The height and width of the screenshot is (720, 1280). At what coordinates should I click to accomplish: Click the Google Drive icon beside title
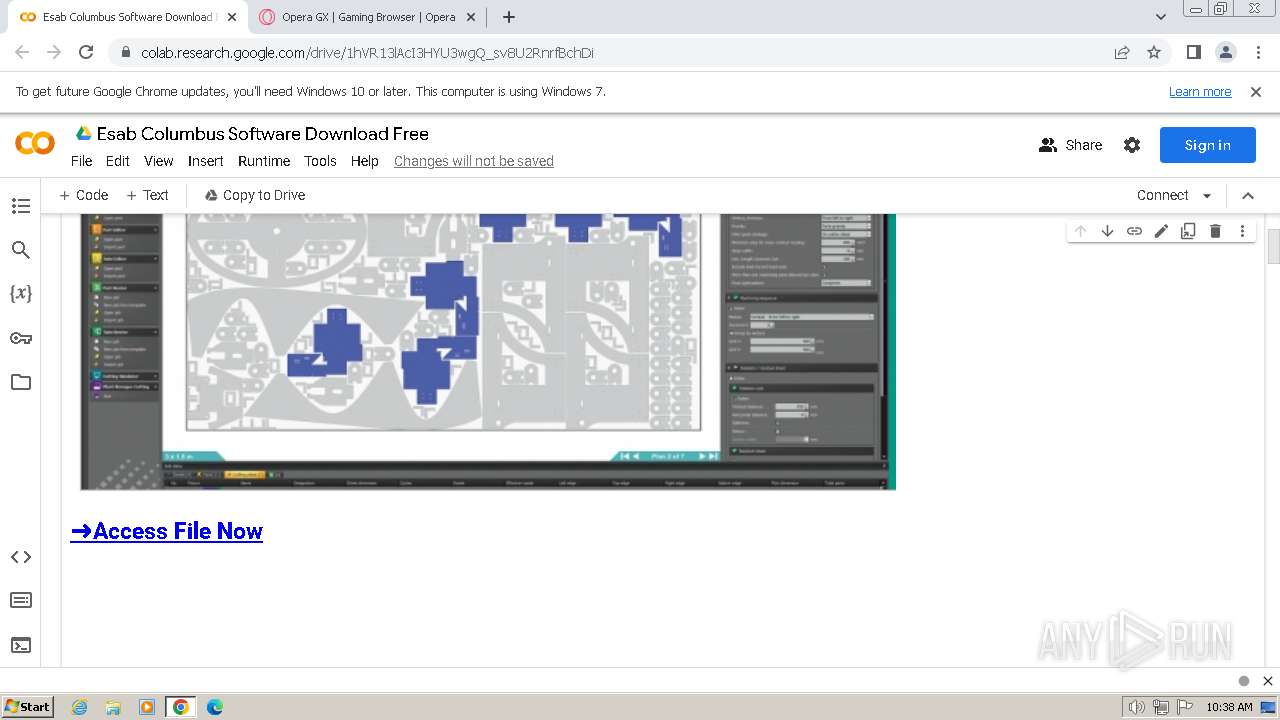click(84, 133)
